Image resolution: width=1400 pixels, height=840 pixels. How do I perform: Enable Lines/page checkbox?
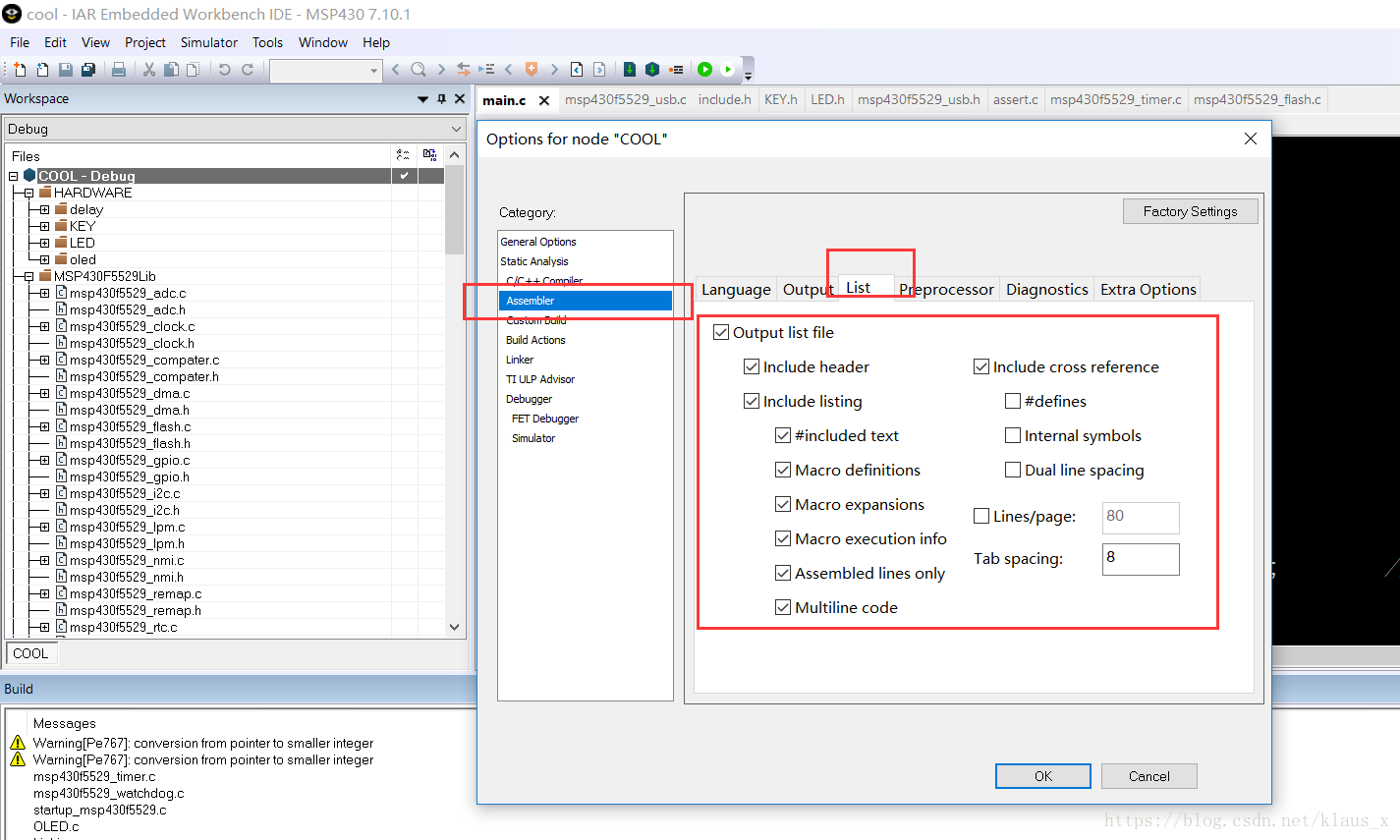[981, 516]
